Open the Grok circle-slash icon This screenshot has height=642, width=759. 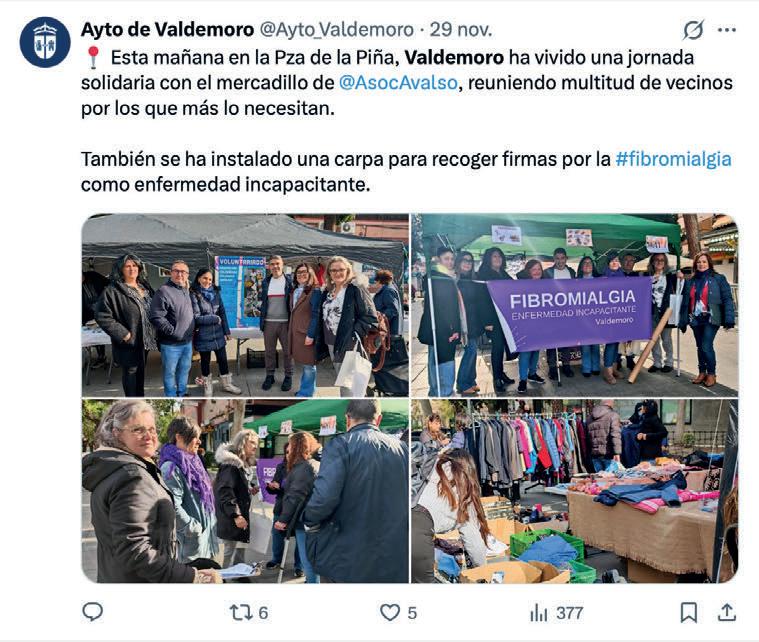tap(693, 30)
